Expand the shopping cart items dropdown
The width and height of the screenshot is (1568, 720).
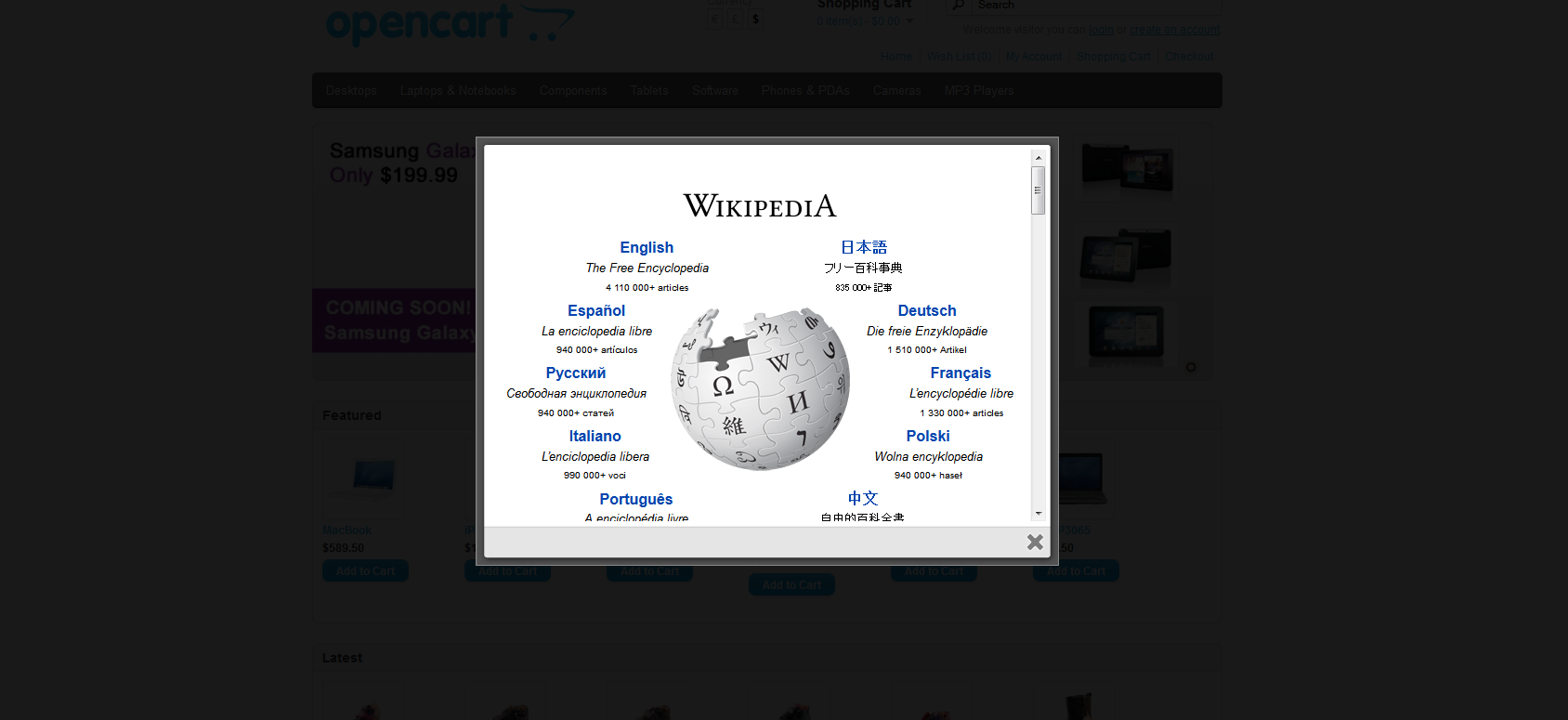click(x=910, y=20)
